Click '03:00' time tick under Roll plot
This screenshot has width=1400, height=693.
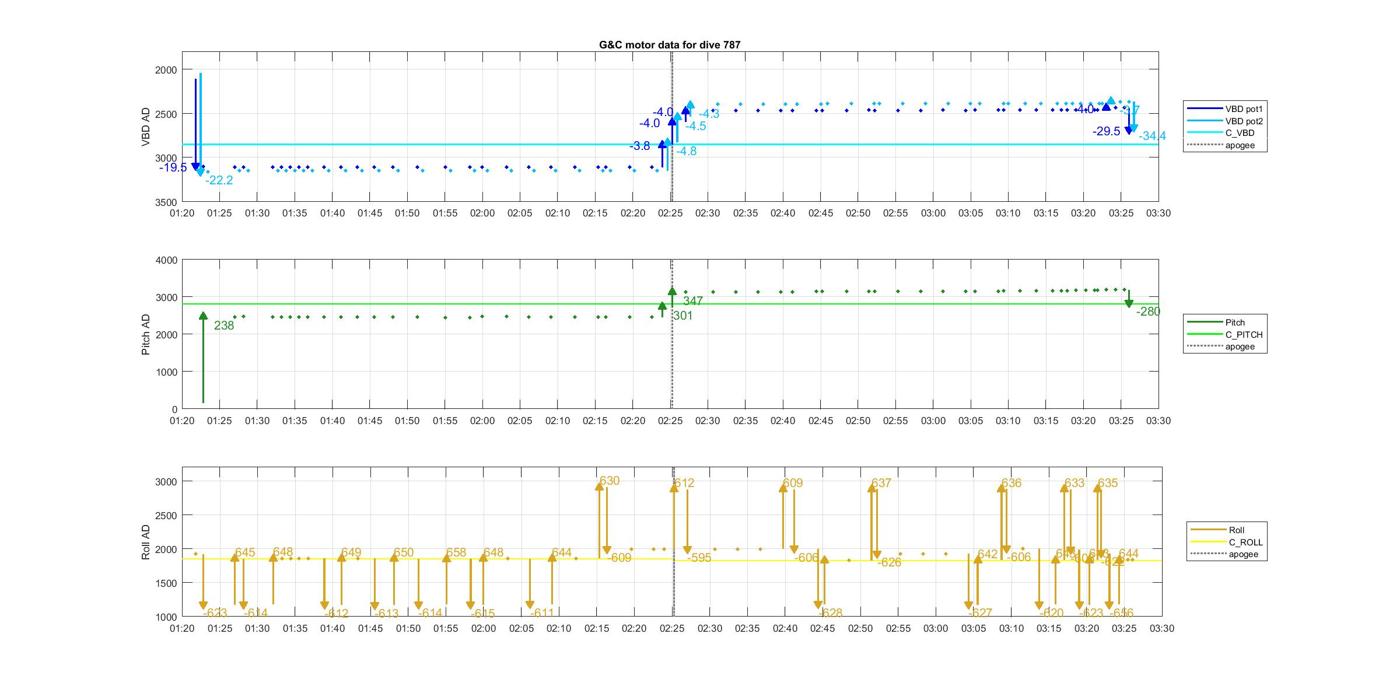(936, 628)
